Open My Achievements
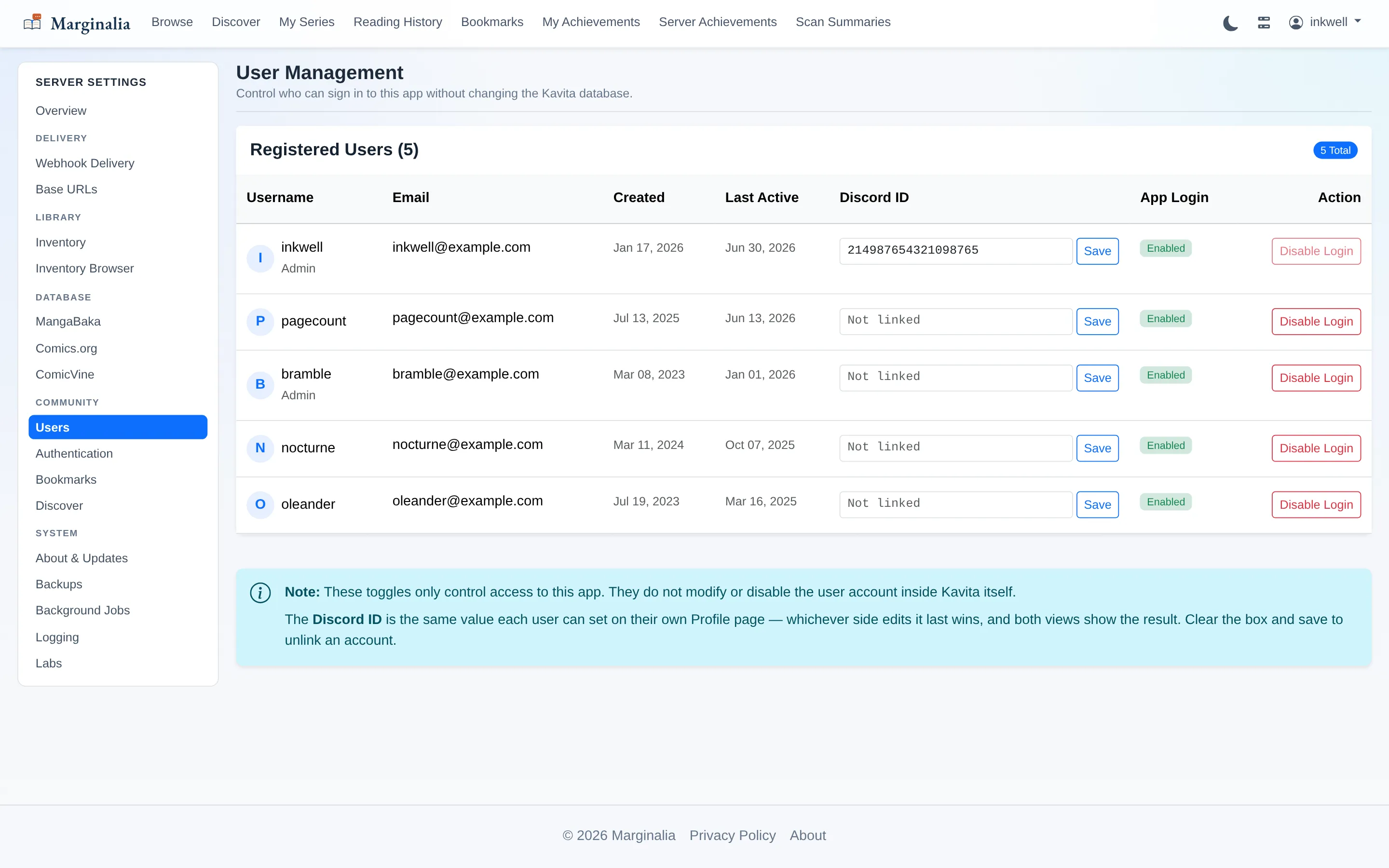This screenshot has width=1389, height=868. [591, 22]
